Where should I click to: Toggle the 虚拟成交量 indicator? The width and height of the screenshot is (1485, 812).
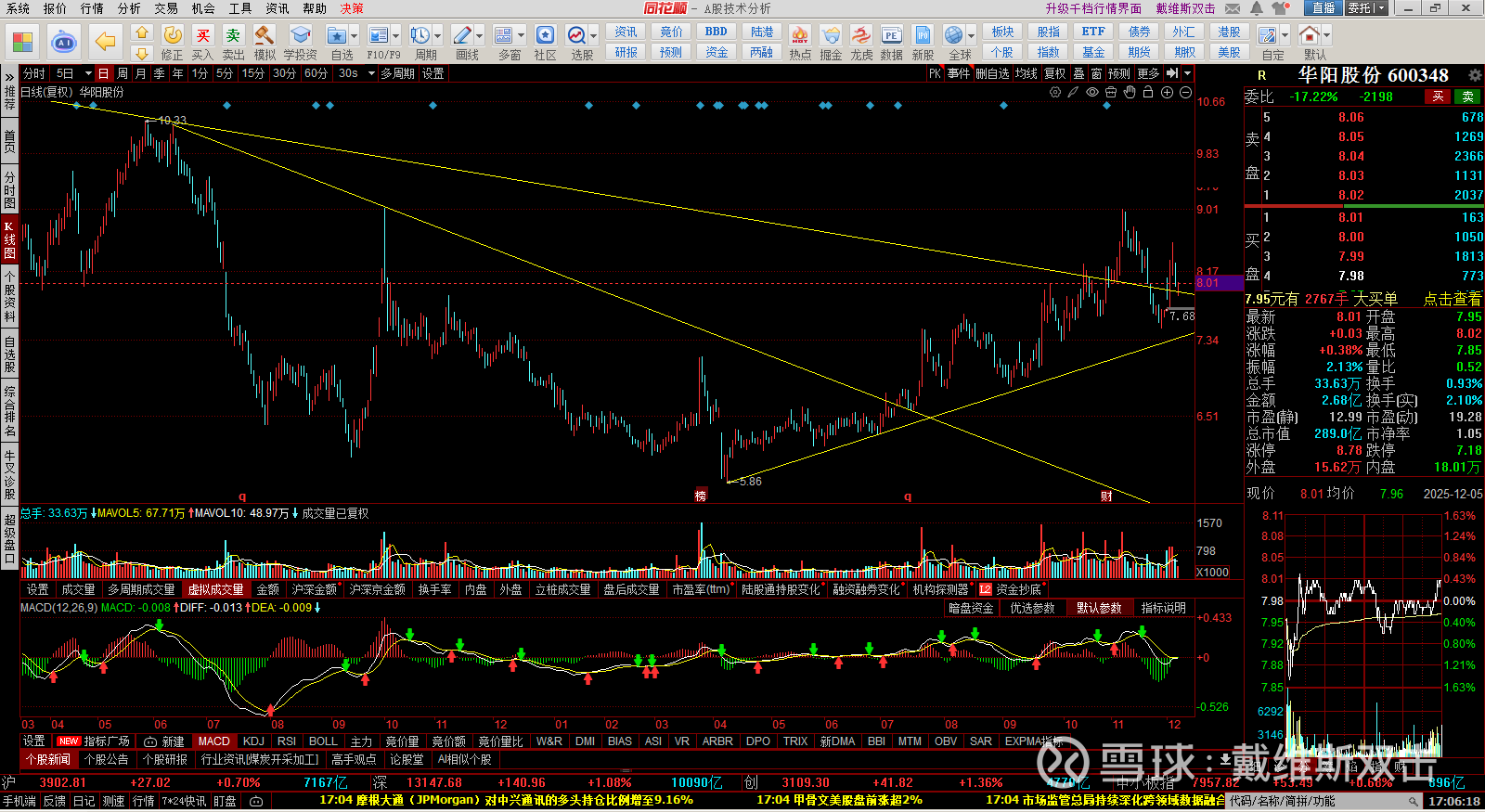215,589
